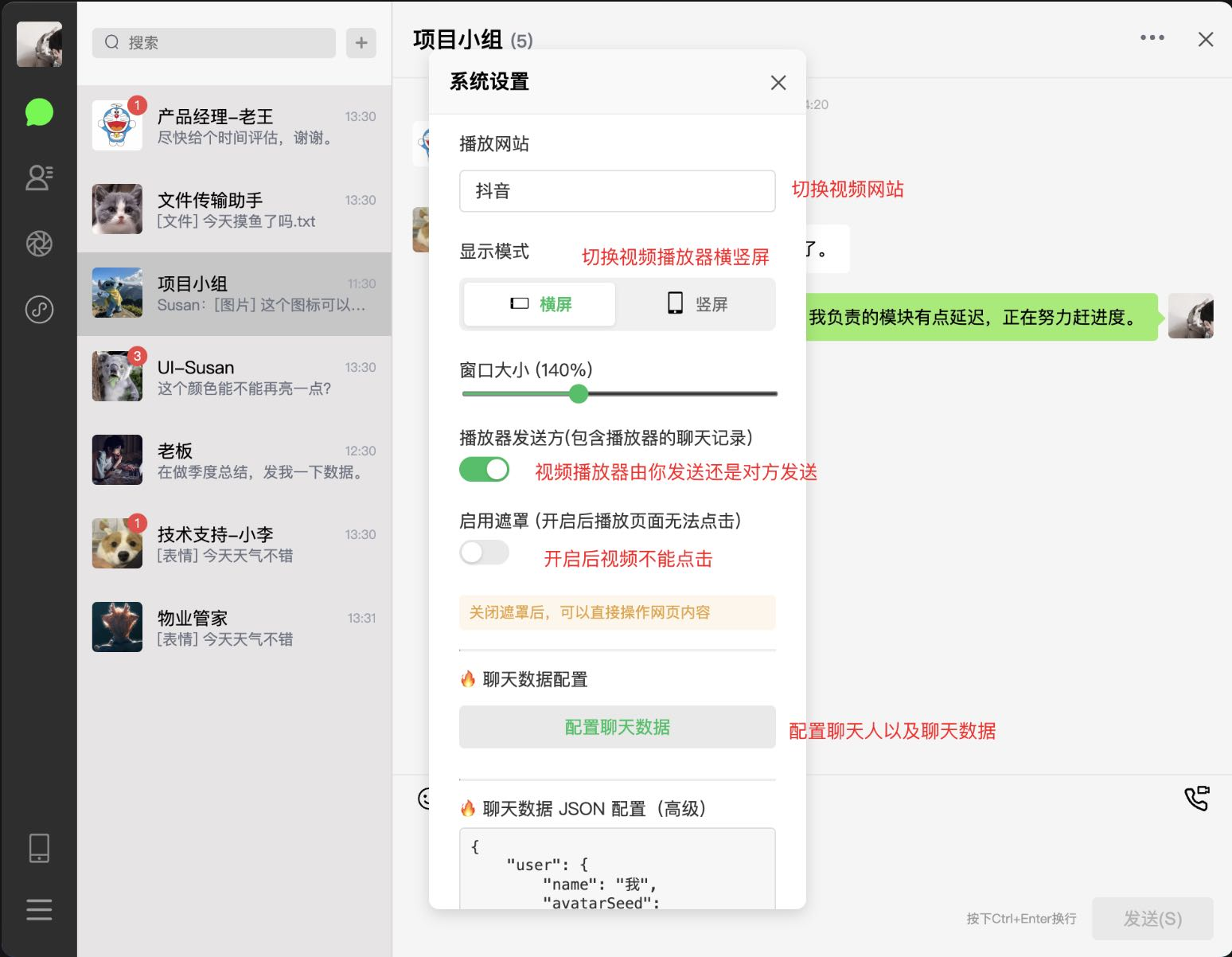The width and height of the screenshot is (1232, 957).
Task: Open the hamburger menu icon at sidebar bottom
Action: (x=39, y=908)
